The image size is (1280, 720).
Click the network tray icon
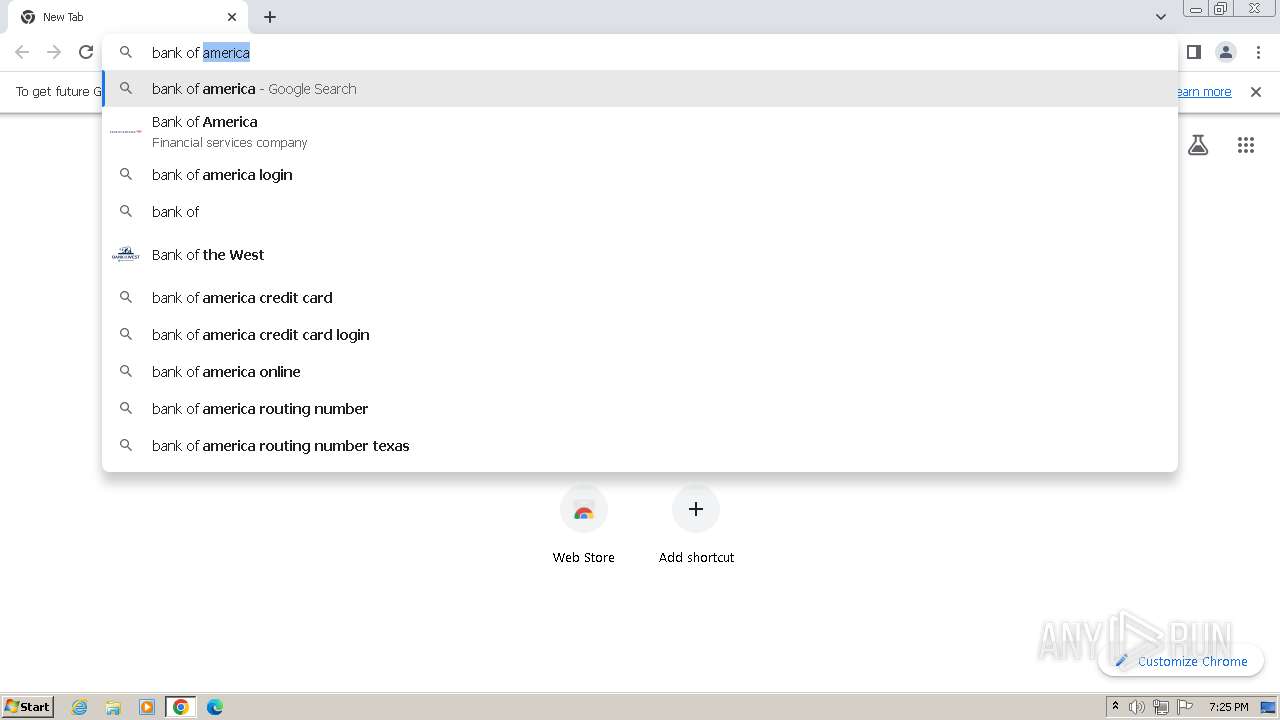(1161, 707)
